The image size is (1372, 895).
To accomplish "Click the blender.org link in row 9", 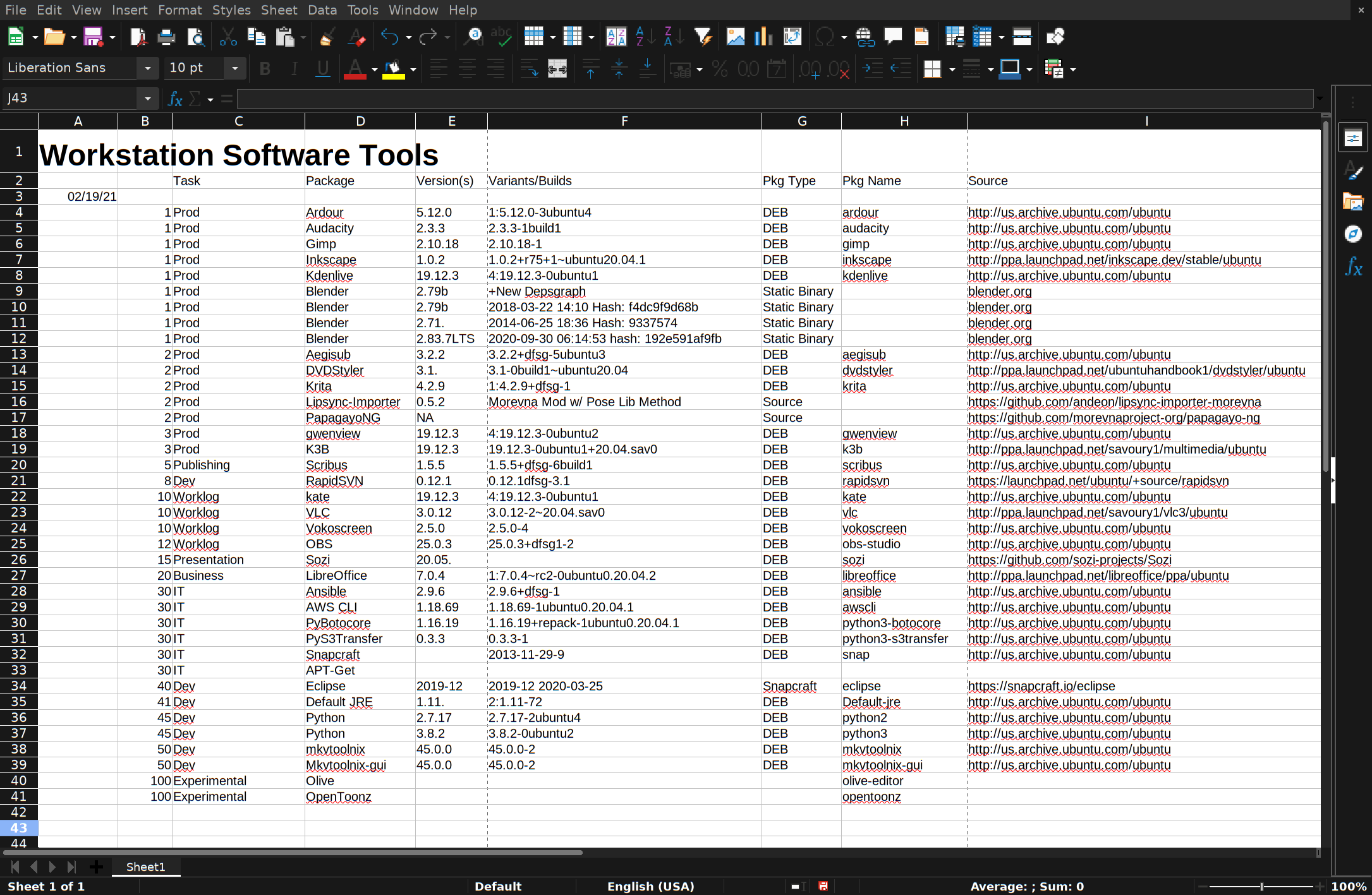I will [999, 291].
